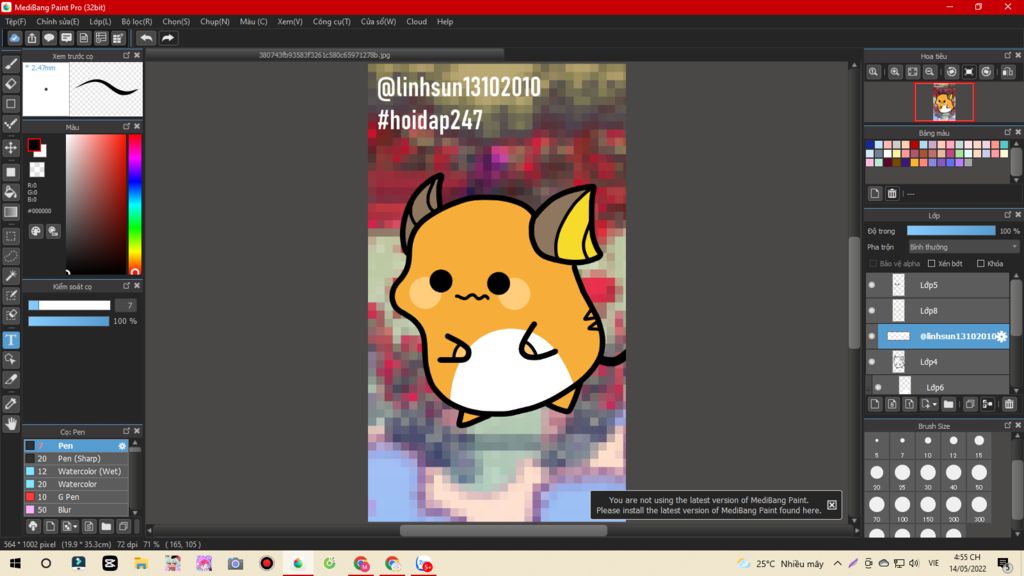Undock the Màu color panel

click(126, 126)
